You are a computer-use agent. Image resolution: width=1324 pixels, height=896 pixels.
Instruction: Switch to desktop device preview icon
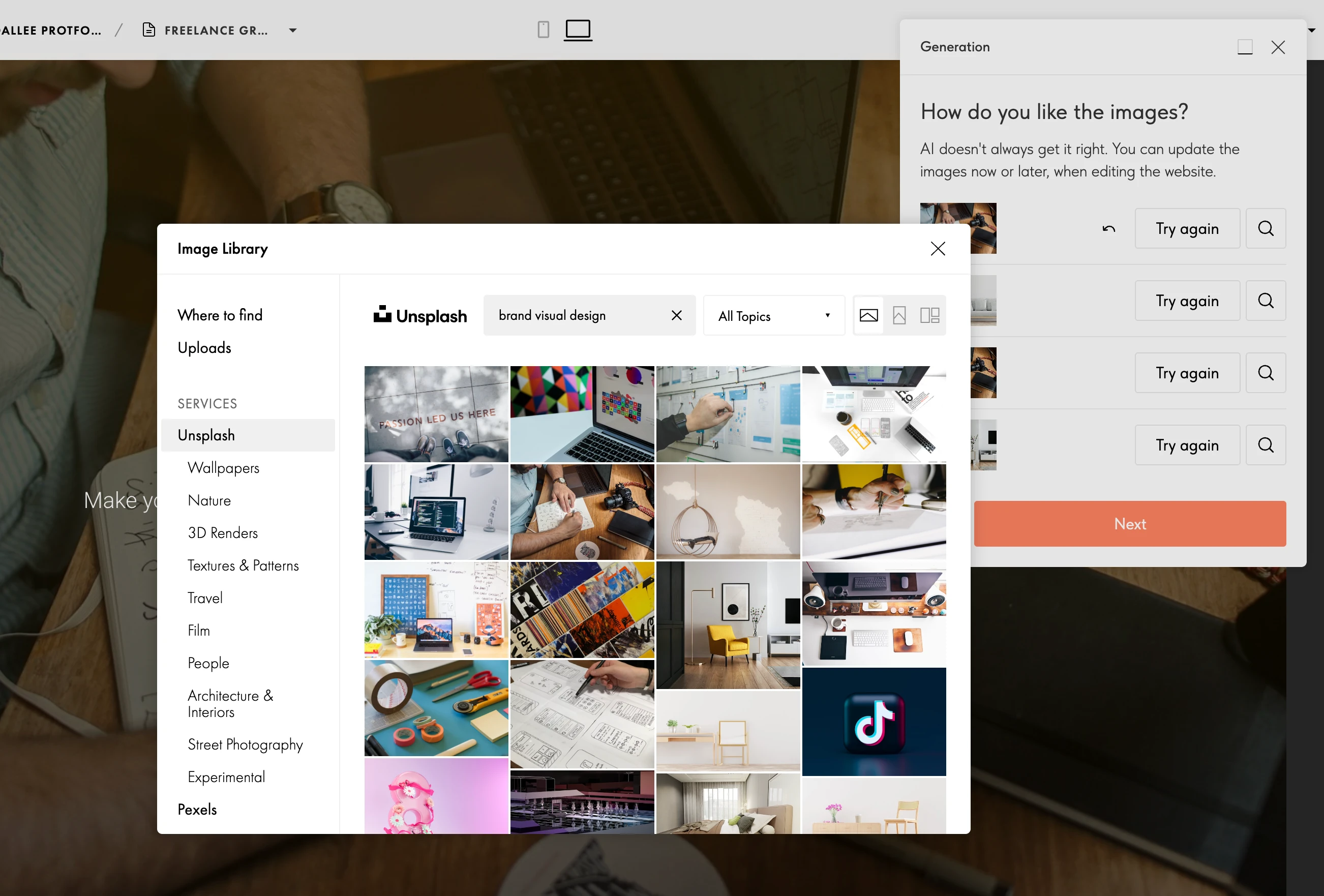(x=578, y=29)
